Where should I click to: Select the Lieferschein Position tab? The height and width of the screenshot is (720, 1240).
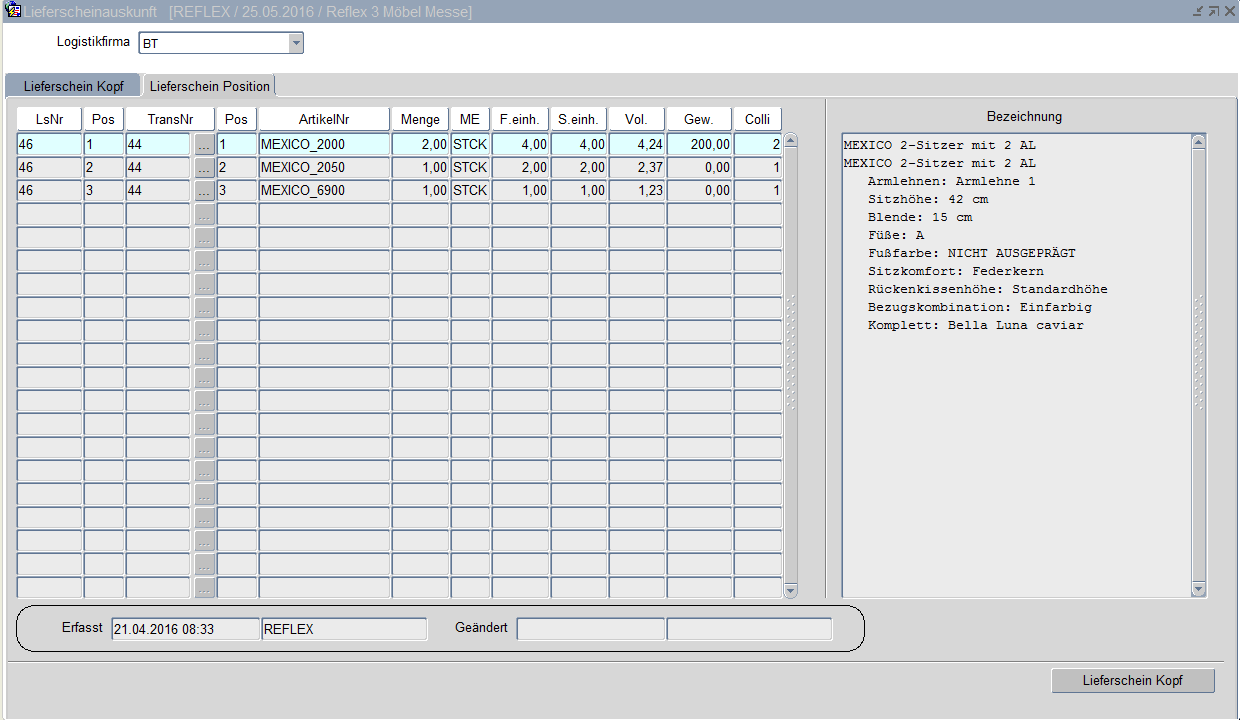tap(210, 86)
